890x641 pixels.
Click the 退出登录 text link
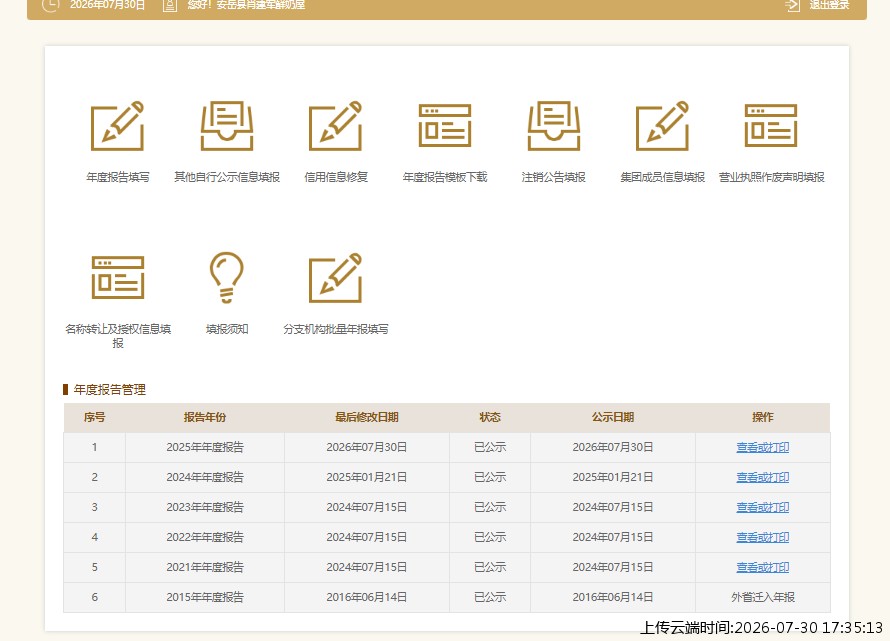point(829,5)
